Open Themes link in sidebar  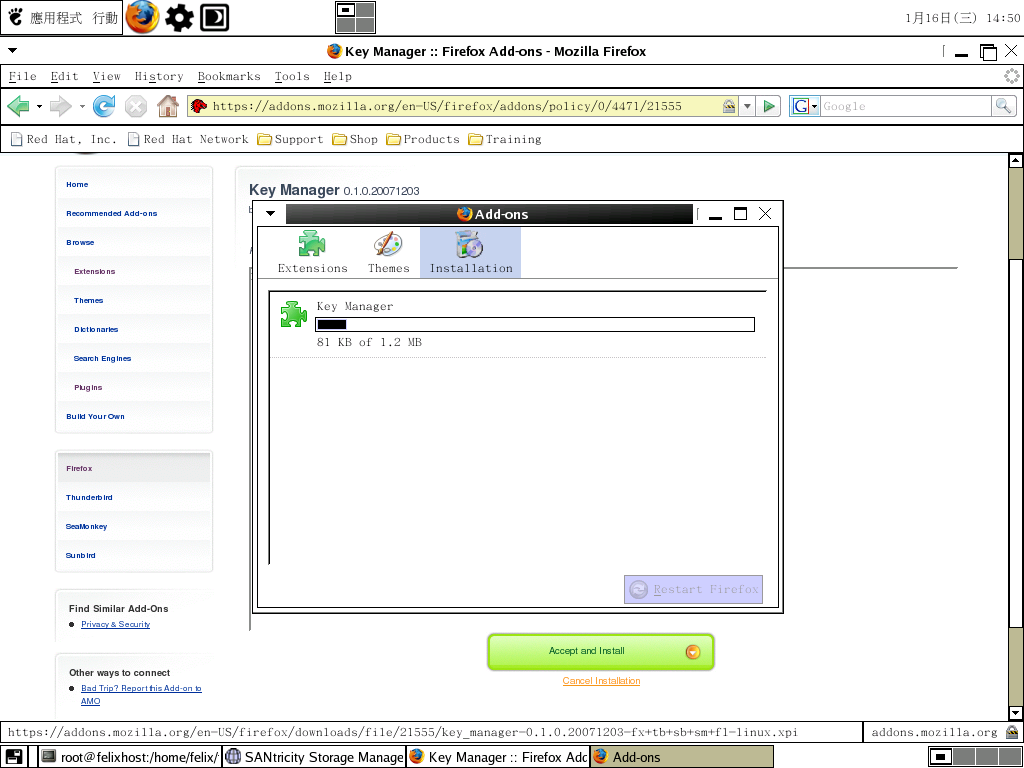pyautogui.click(x=89, y=300)
